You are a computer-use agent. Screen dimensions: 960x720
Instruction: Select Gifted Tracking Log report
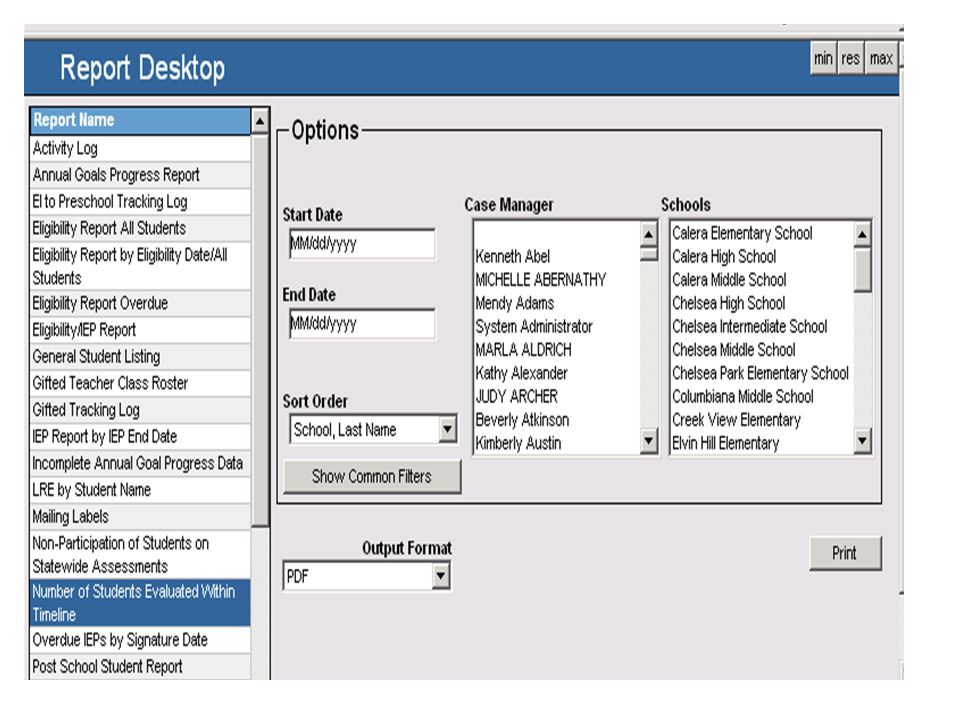pos(140,410)
